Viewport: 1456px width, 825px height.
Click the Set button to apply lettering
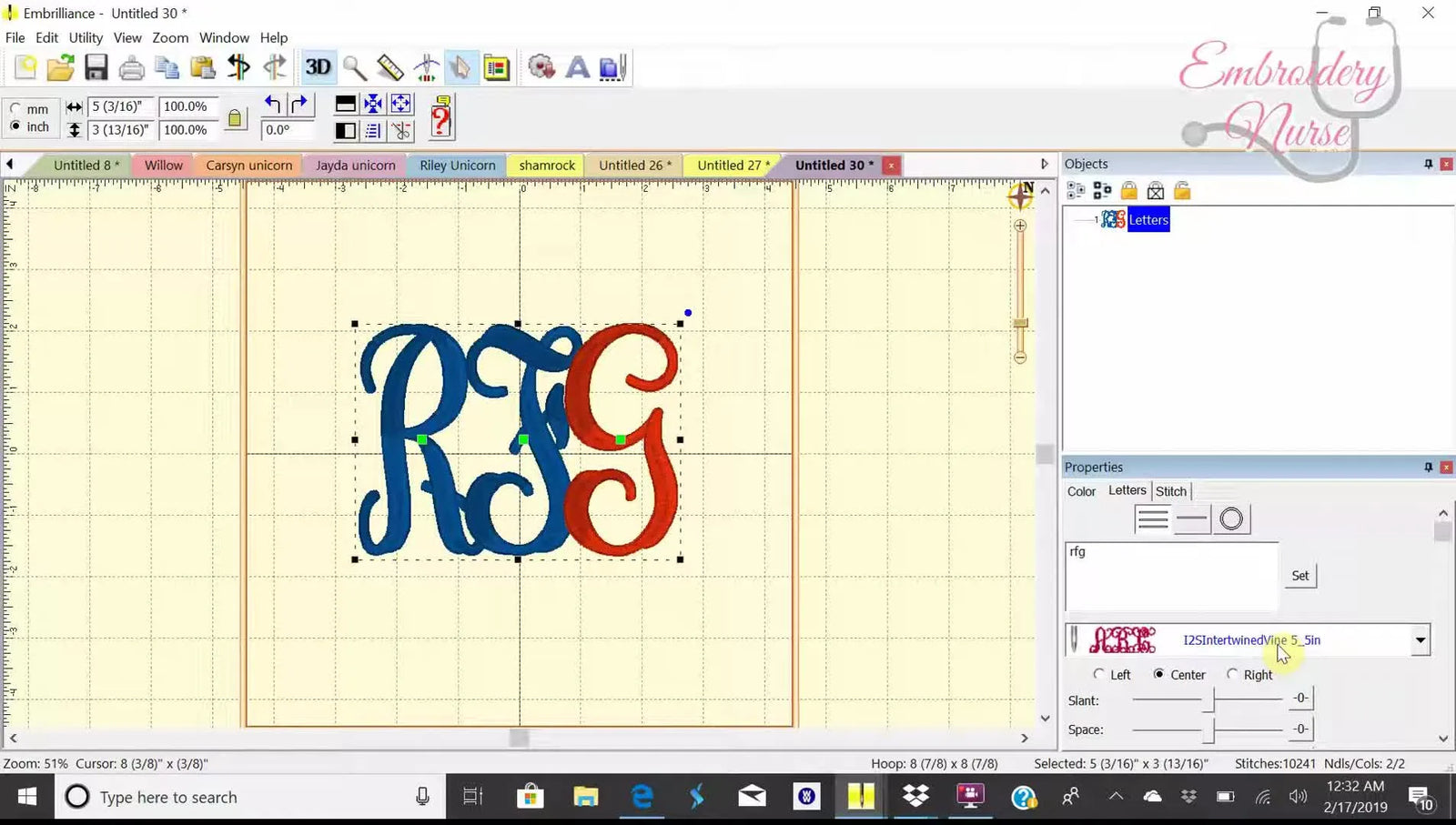1299,575
